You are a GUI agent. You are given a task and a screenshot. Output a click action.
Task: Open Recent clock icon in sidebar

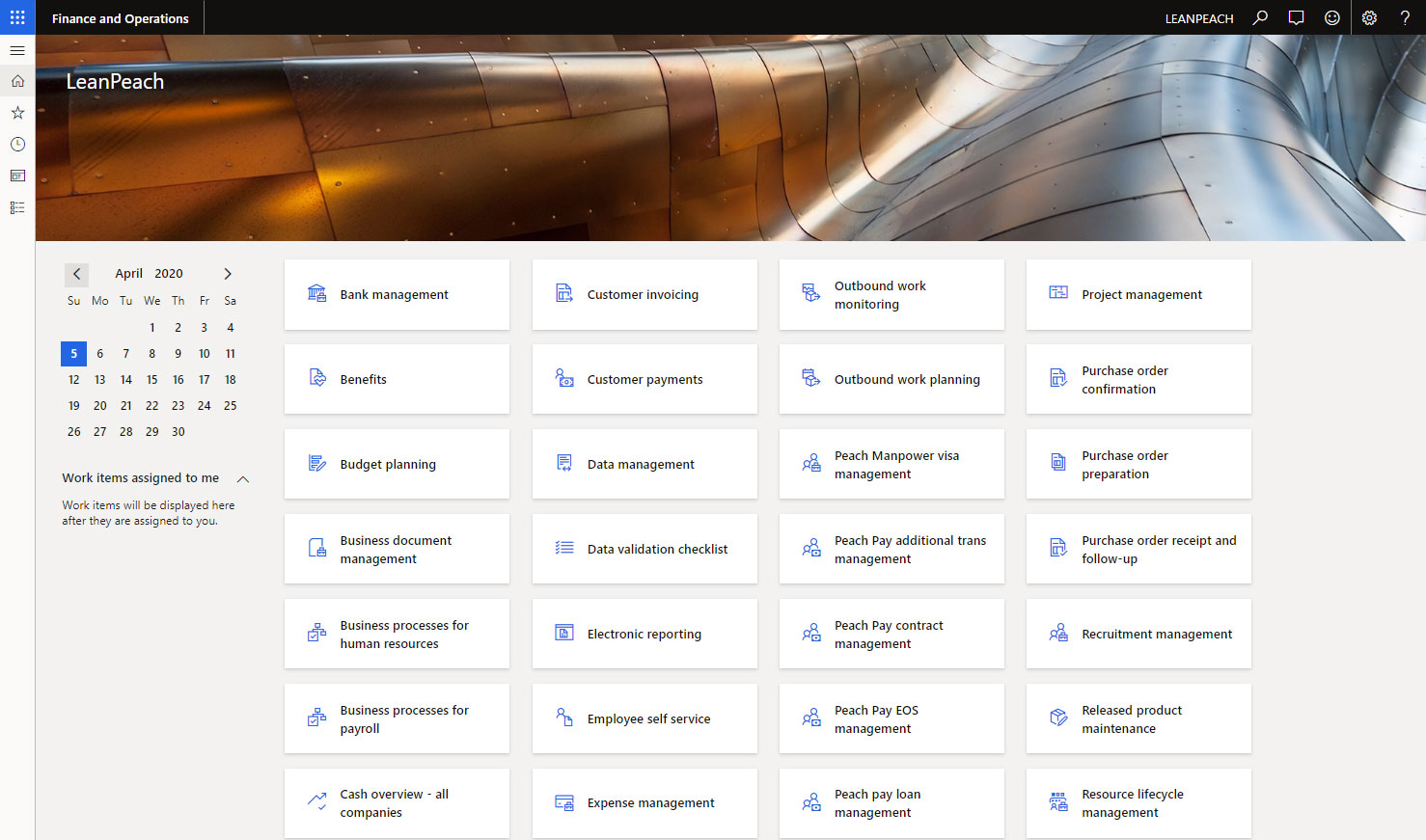[17, 145]
